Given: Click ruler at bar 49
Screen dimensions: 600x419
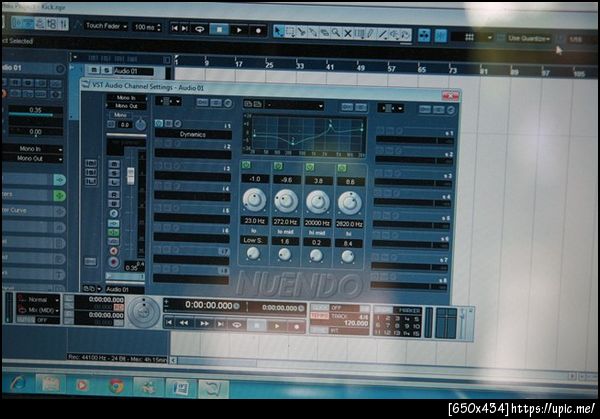Looking at the screenshot, I should pos(360,67).
